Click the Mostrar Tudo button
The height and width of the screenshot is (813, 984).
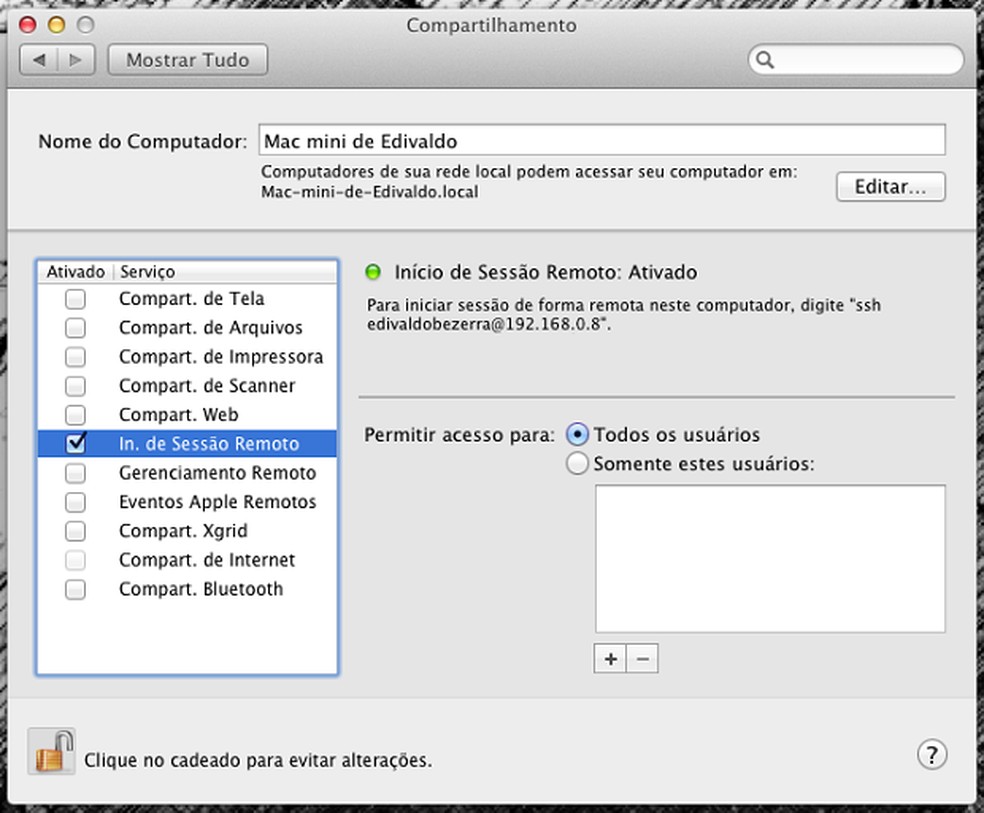[x=188, y=60]
